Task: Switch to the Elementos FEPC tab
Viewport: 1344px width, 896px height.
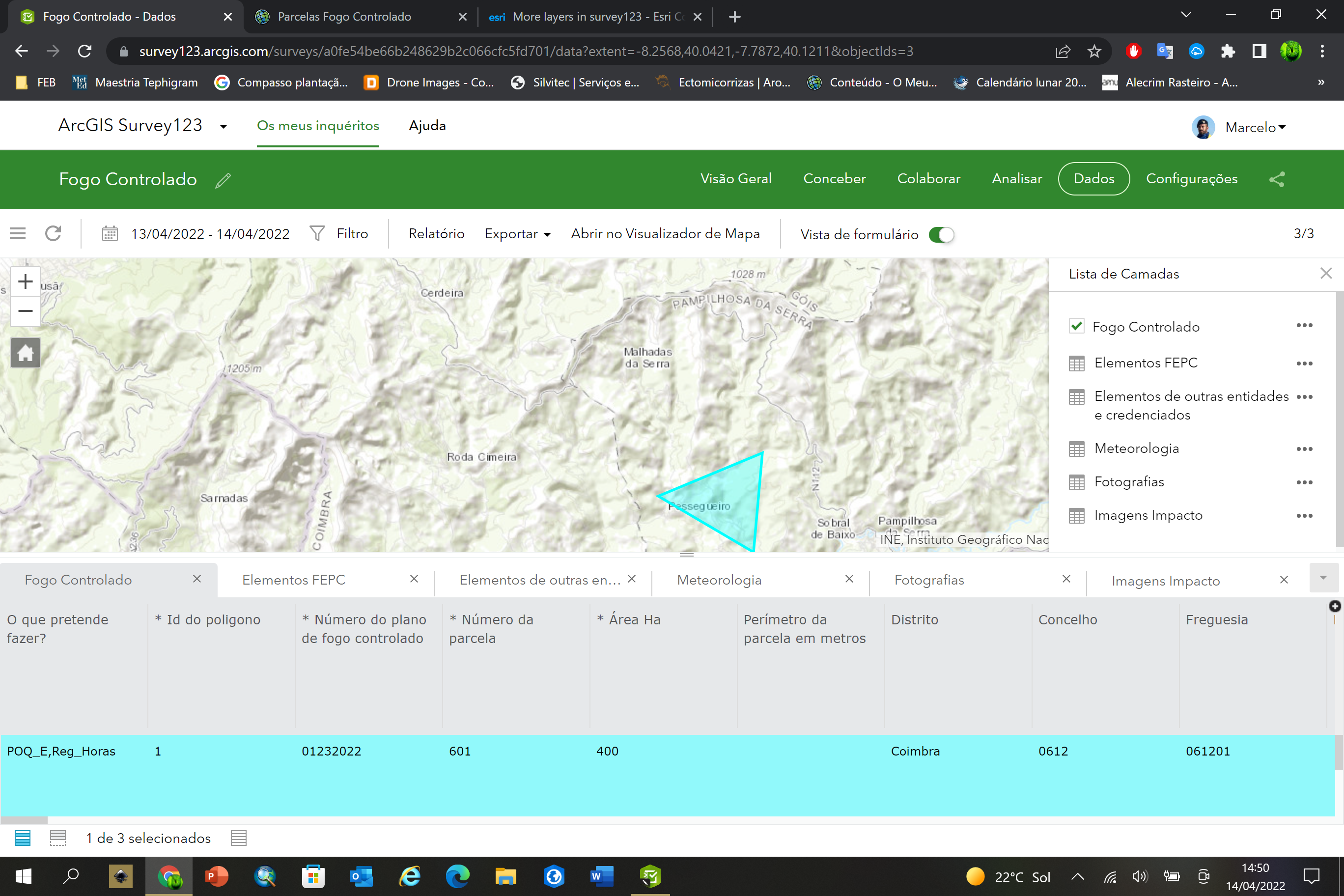Action: coord(294,580)
